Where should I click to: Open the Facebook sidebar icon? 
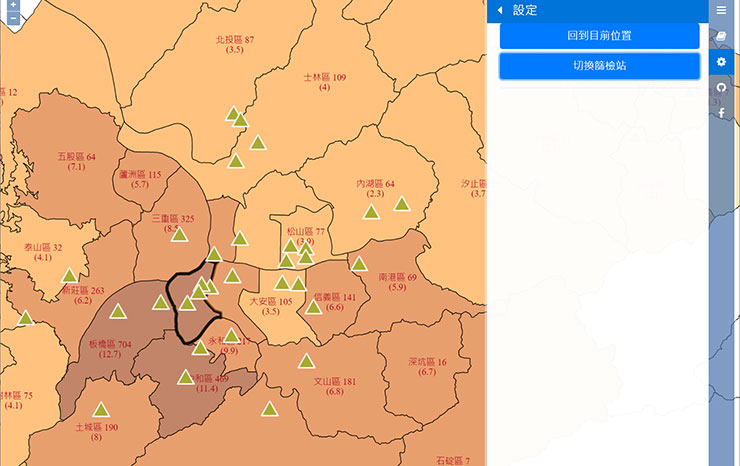721,113
